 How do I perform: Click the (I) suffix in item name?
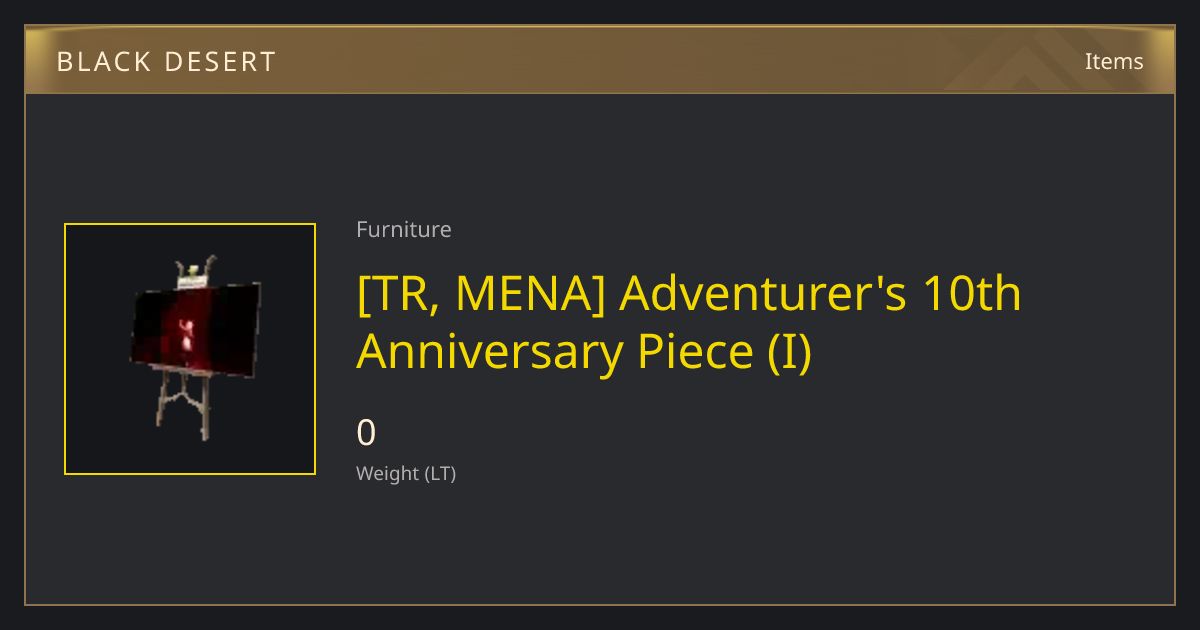tap(790, 354)
